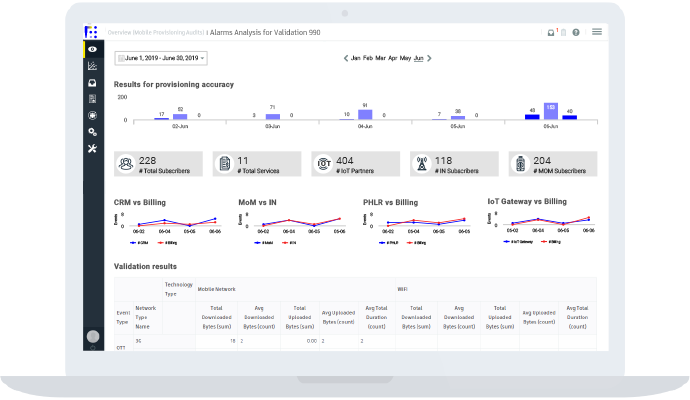The height and width of the screenshot is (400, 690).
Task: Click the 204 MOM Subscribers card
Action: click(x=553, y=164)
